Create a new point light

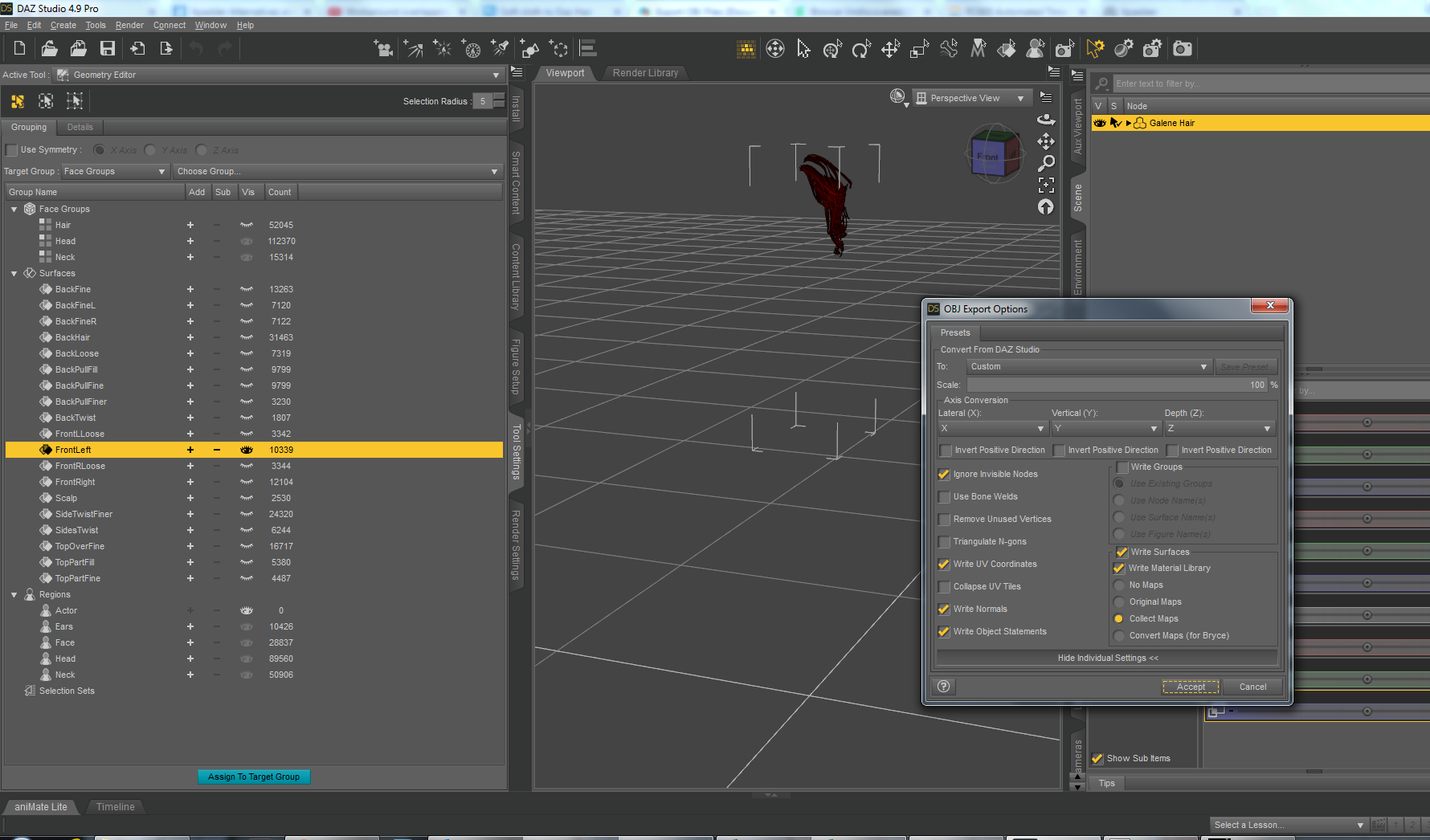click(x=442, y=49)
